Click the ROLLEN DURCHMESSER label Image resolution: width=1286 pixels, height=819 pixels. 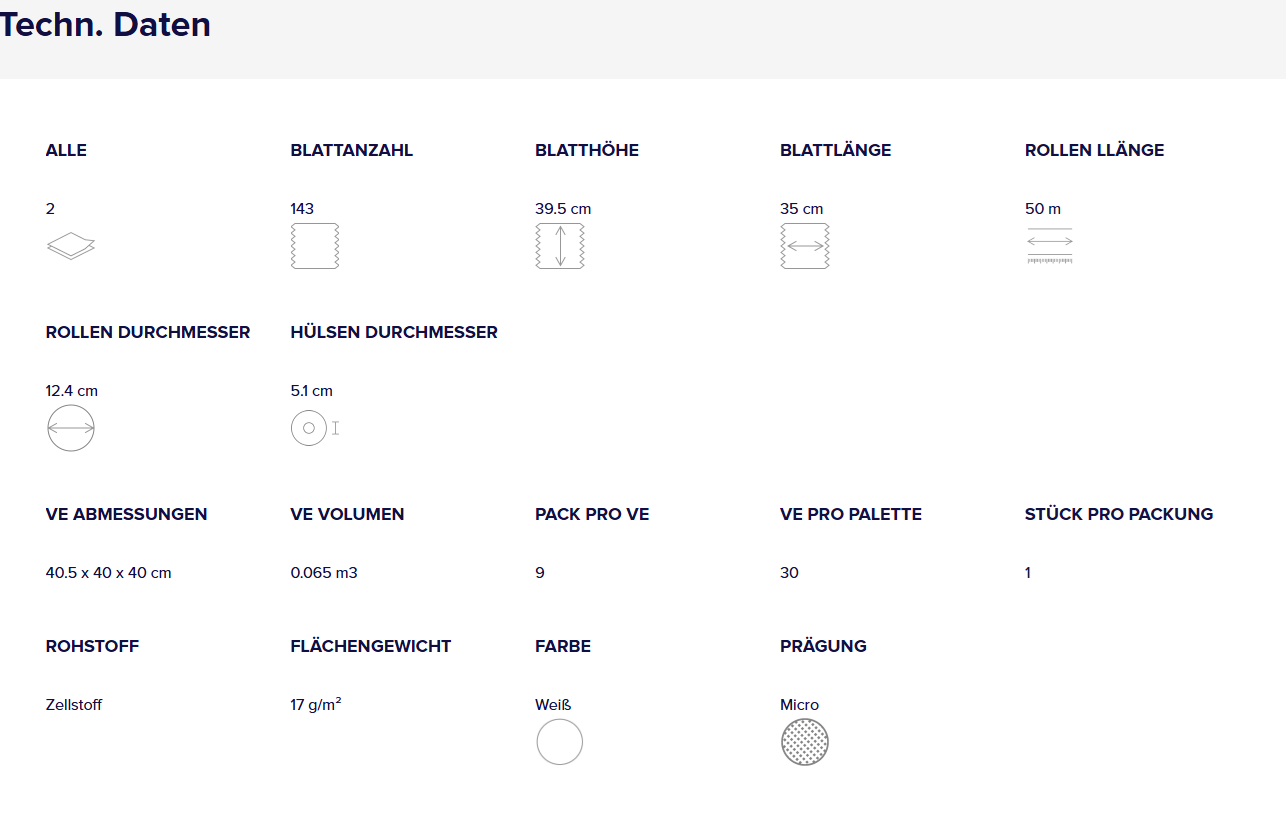tap(148, 332)
